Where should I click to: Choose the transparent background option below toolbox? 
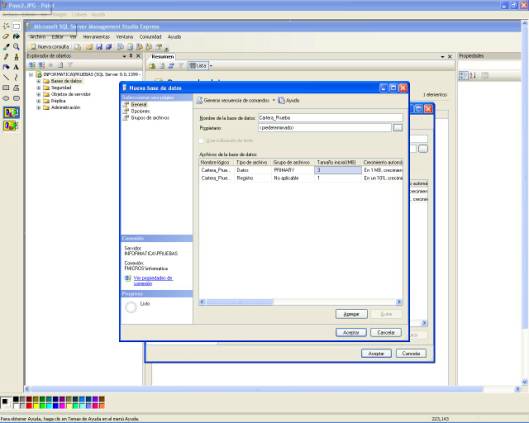[x=11, y=125]
